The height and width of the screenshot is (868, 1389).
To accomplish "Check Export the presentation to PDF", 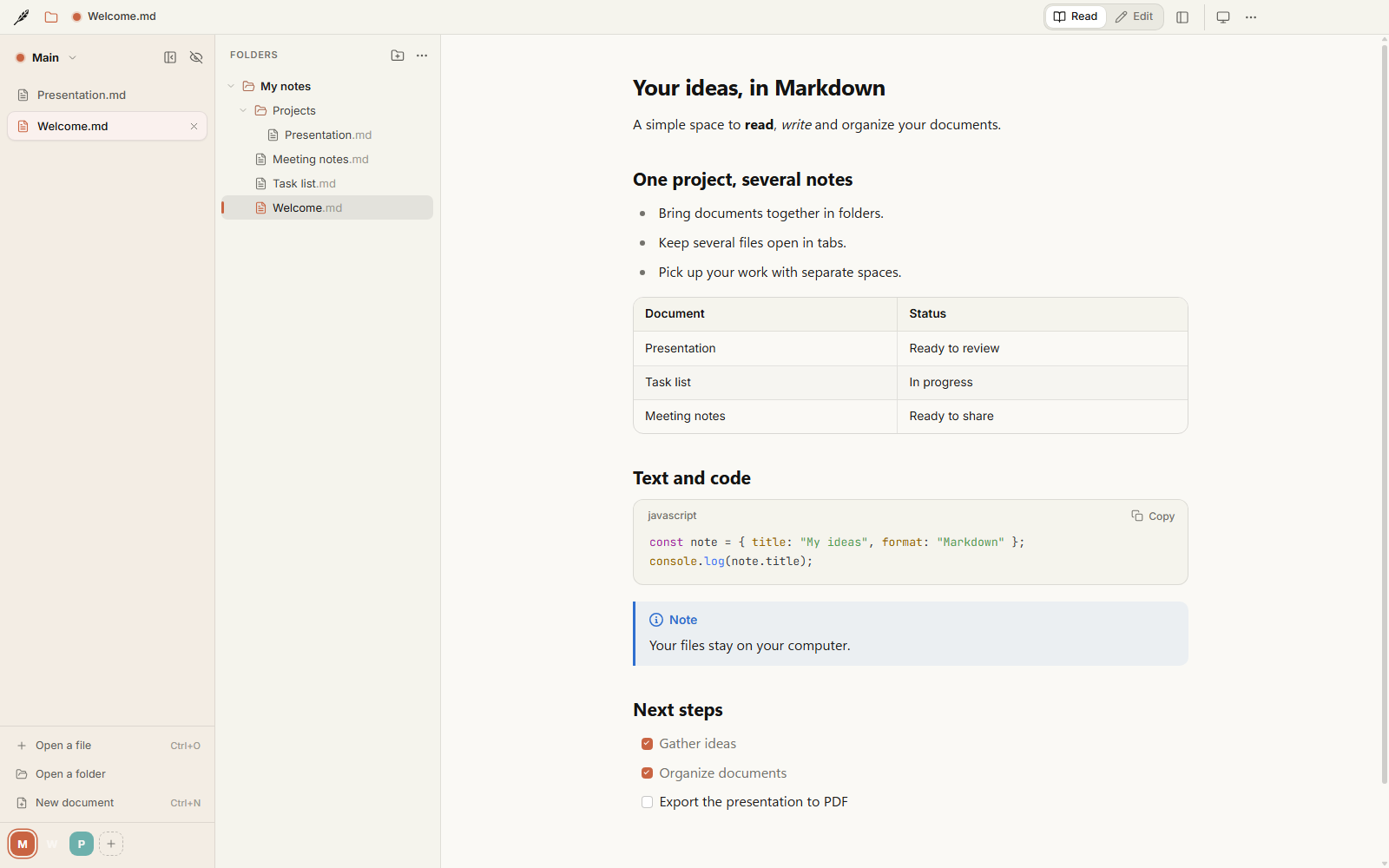I will pyautogui.click(x=647, y=802).
